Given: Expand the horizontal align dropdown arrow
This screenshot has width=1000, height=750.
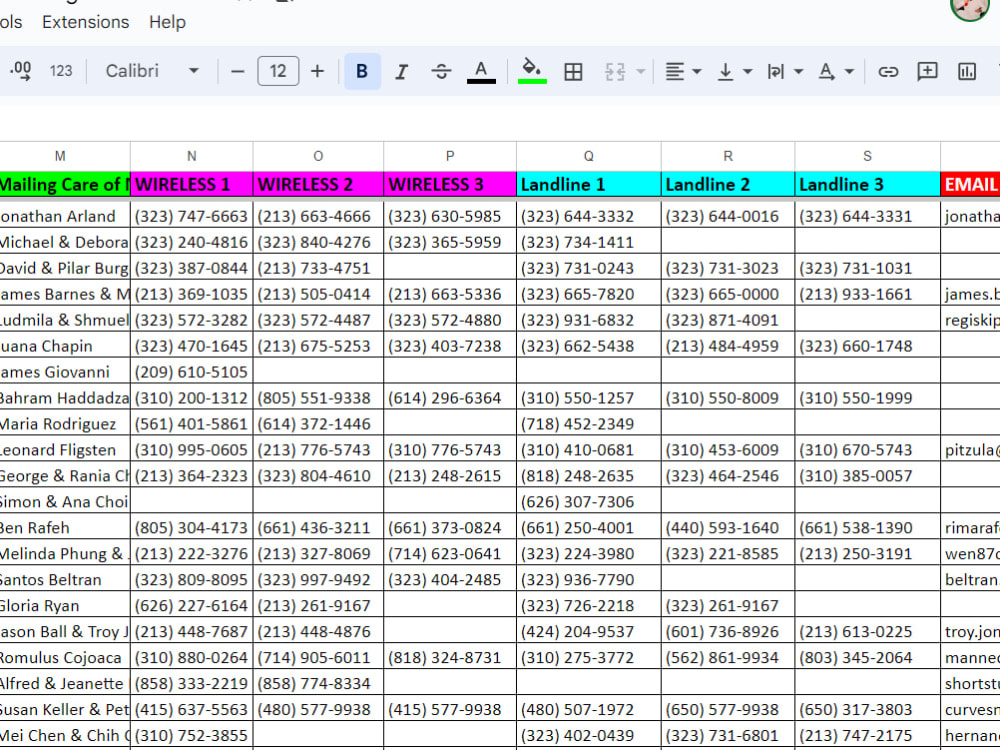Looking at the screenshot, I should pyautogui.click(x=697, y=71).
